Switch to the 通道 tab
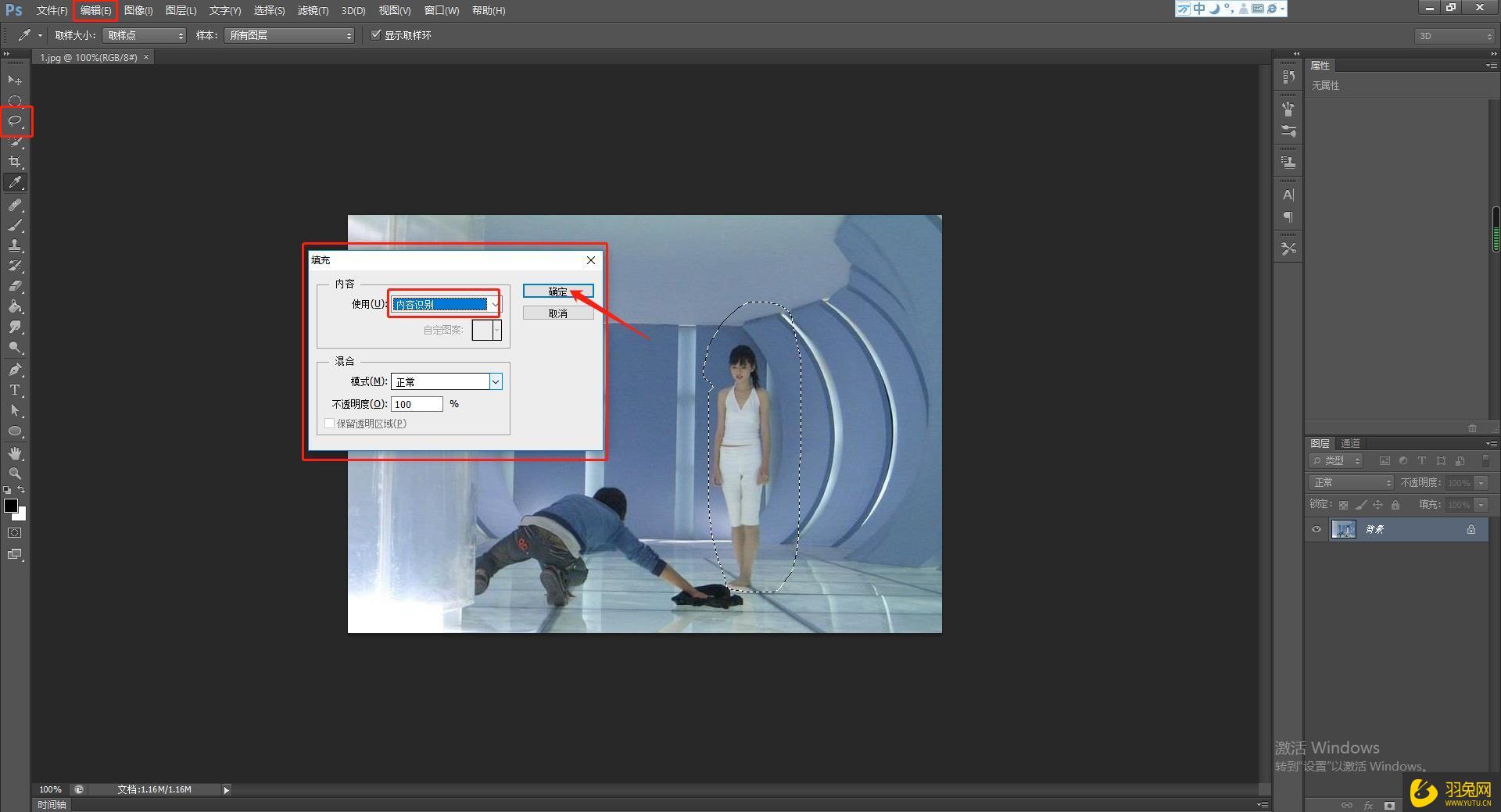 (1350, 443)
